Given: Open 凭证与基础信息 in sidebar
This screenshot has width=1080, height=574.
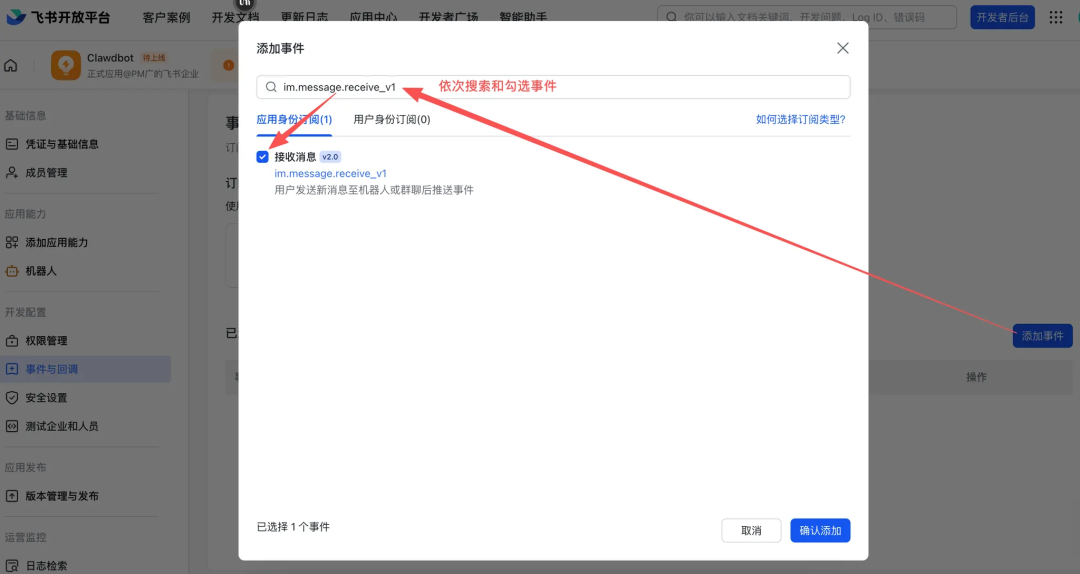Looking at the screenshot, I should tap(61, 144).
